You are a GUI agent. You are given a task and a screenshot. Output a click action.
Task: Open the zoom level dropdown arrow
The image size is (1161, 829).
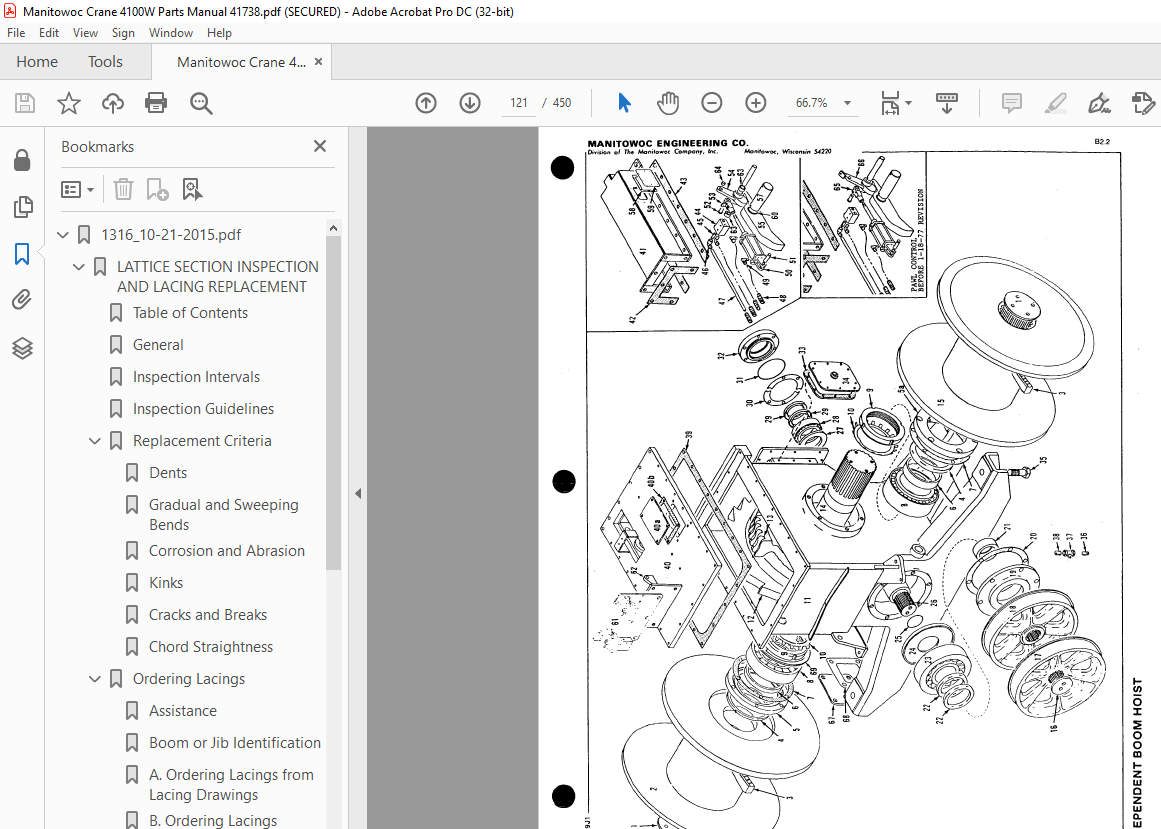click(848, 103)
